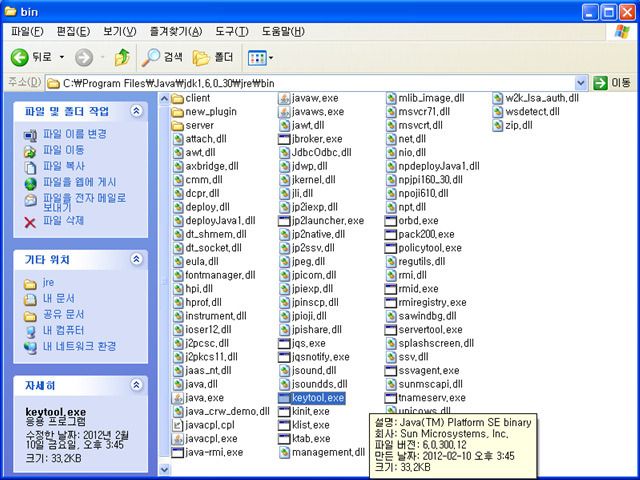Click the address bar path field
Viewport: 640px width, 480px height.
pyautogui.click(x=311, y=83)
